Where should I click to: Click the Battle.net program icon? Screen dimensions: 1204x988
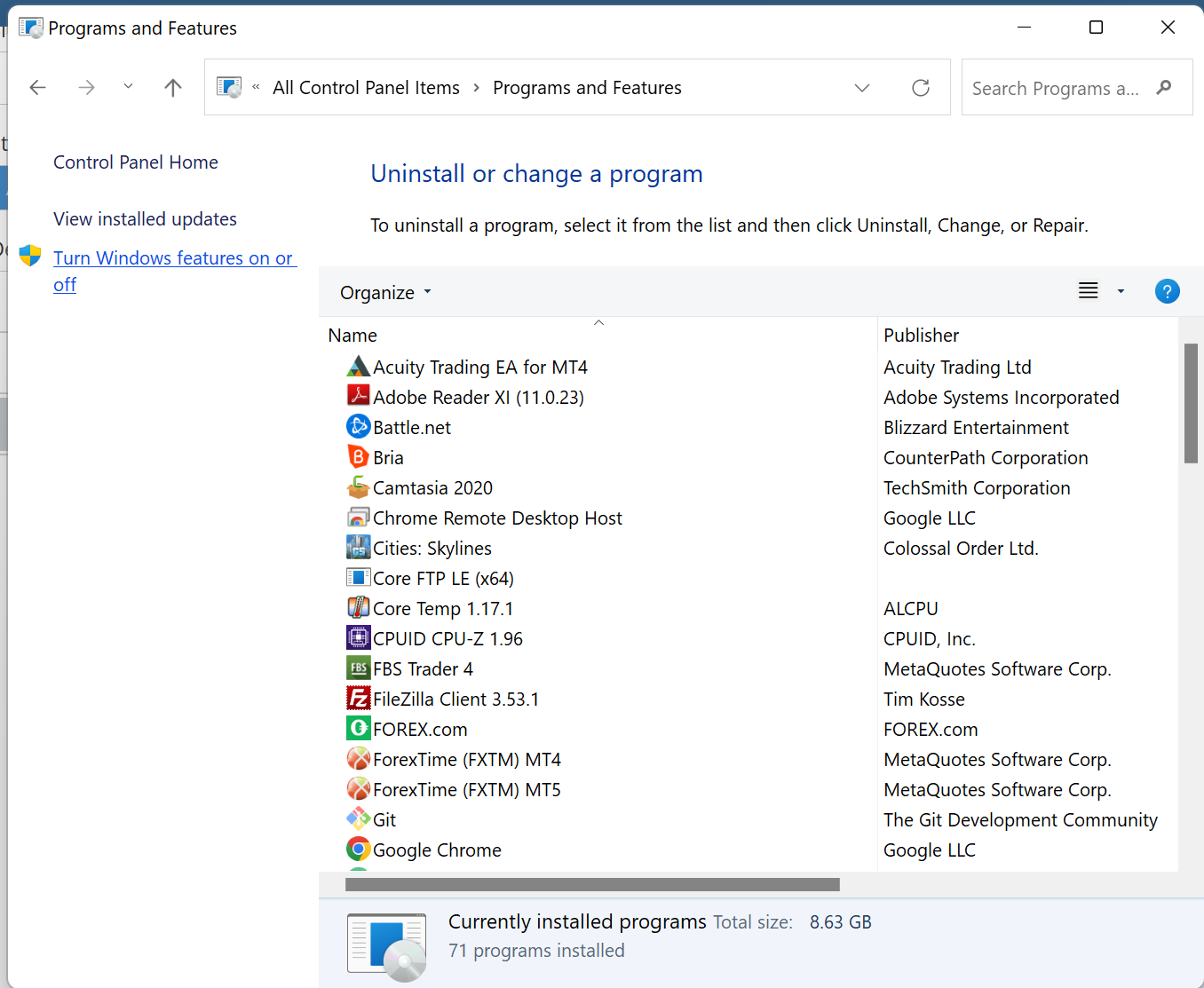[358, 427]
